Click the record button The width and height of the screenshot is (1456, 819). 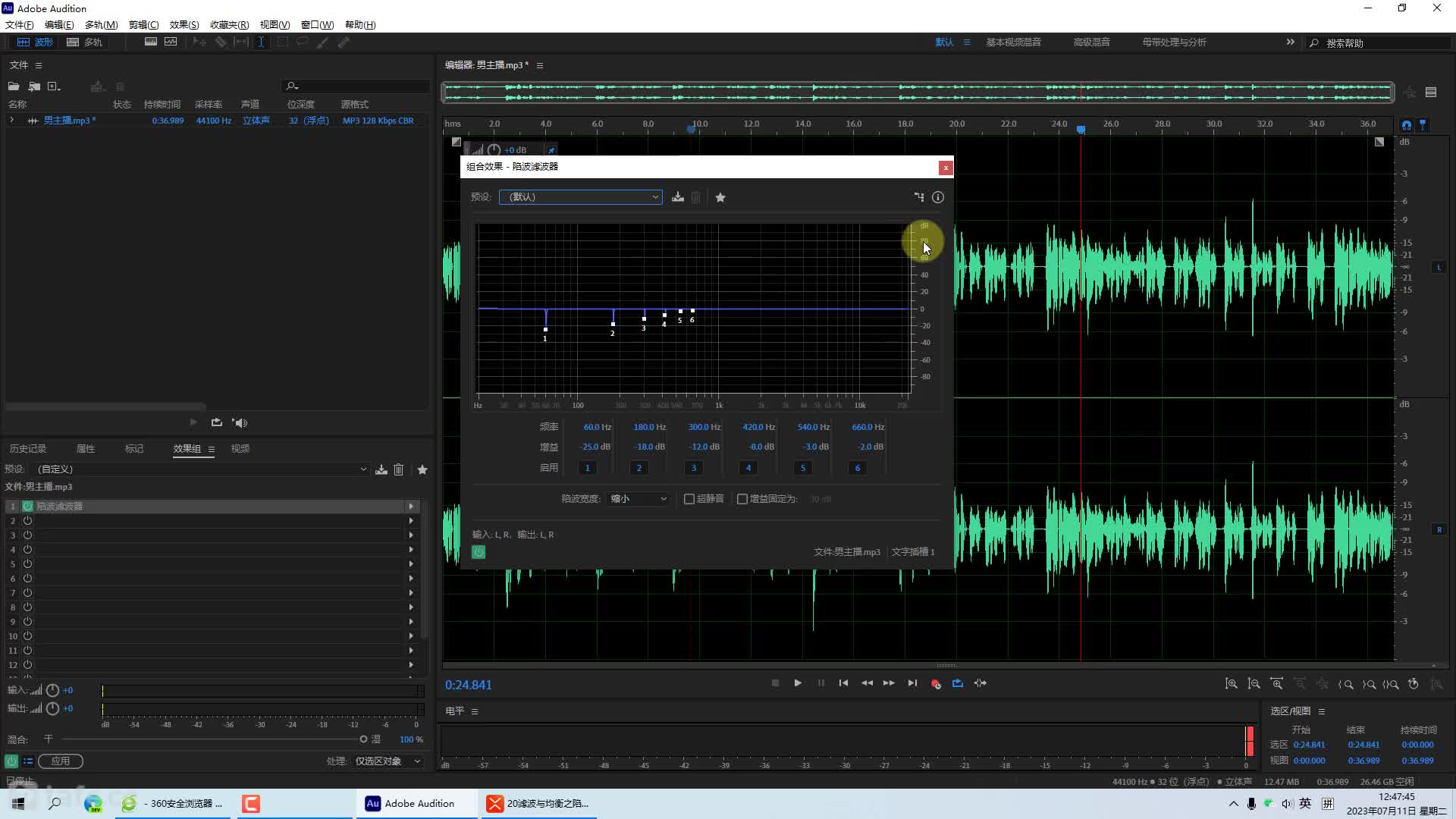(936, 683)
